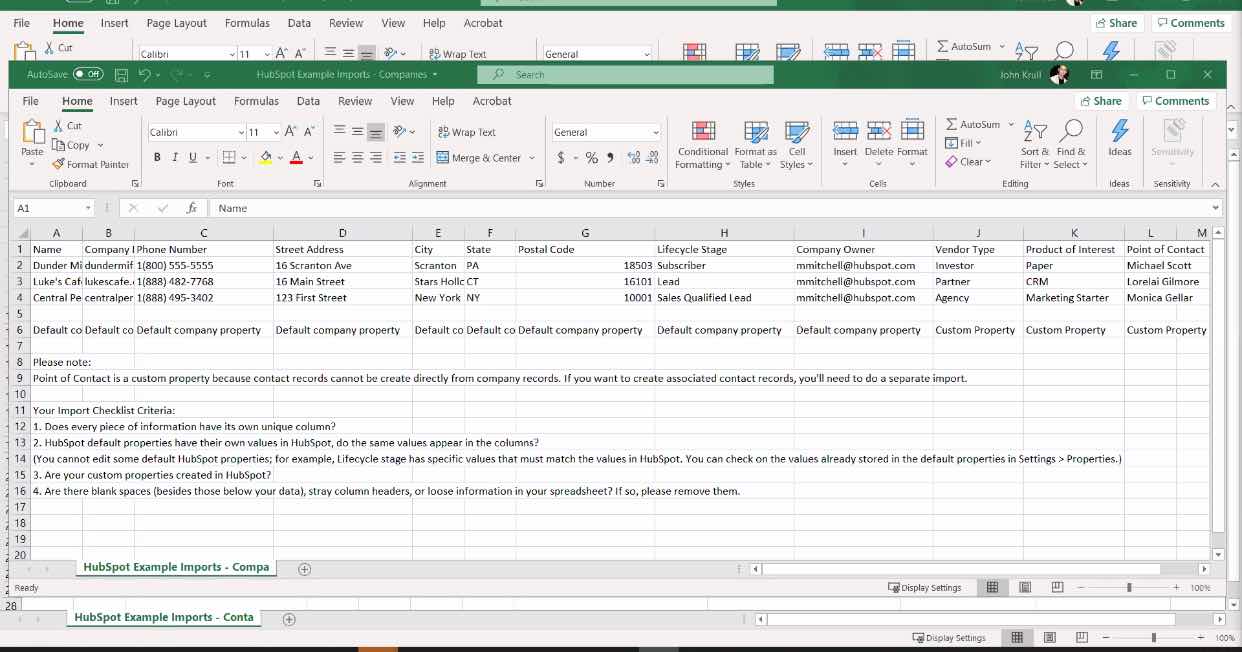
Task: Apply accounting currency format
Action: click(561, 158)
